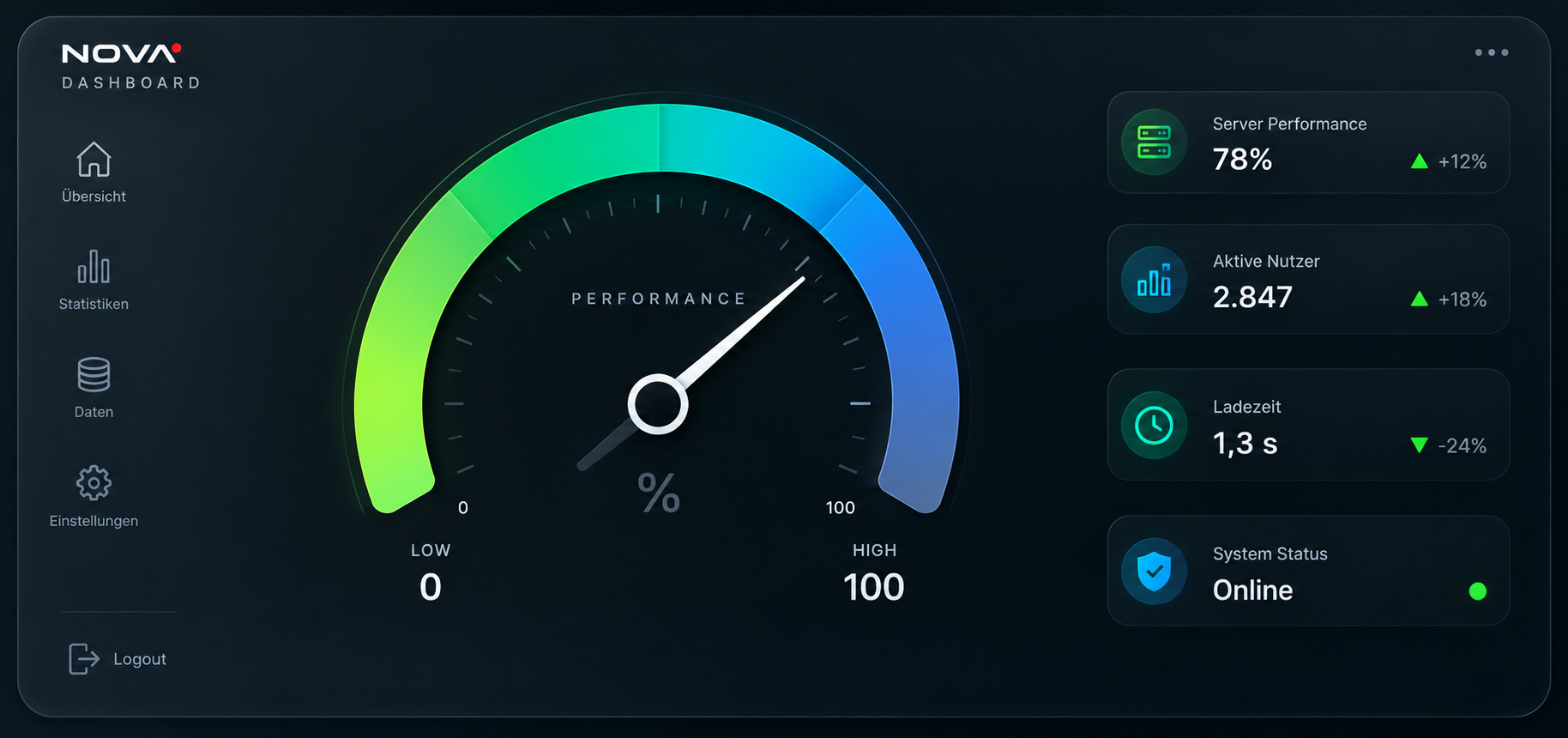Click the 78% server performance value

[1243, 160]
